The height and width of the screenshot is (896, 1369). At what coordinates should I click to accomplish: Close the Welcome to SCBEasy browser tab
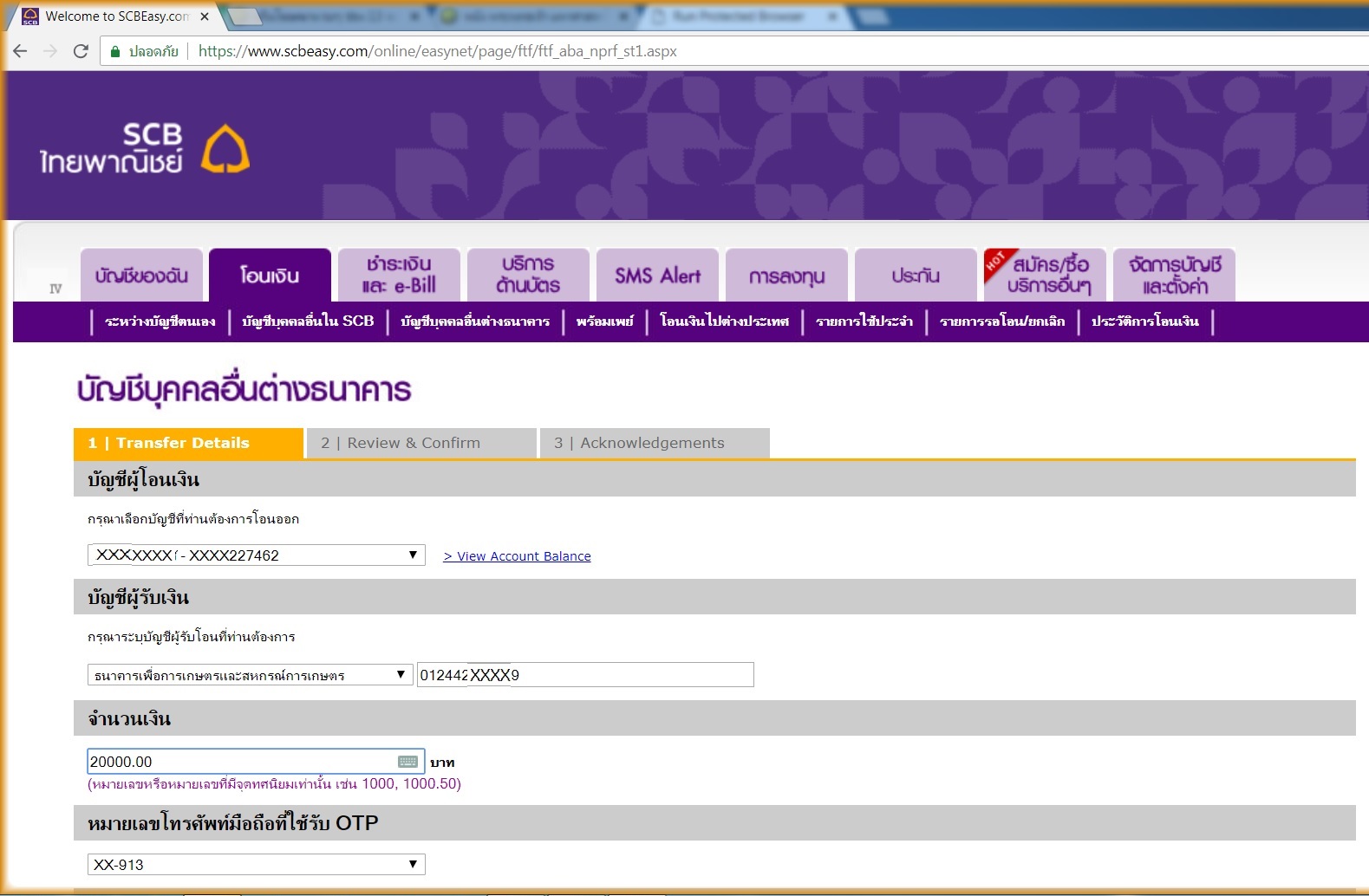(x=205, y=16)
